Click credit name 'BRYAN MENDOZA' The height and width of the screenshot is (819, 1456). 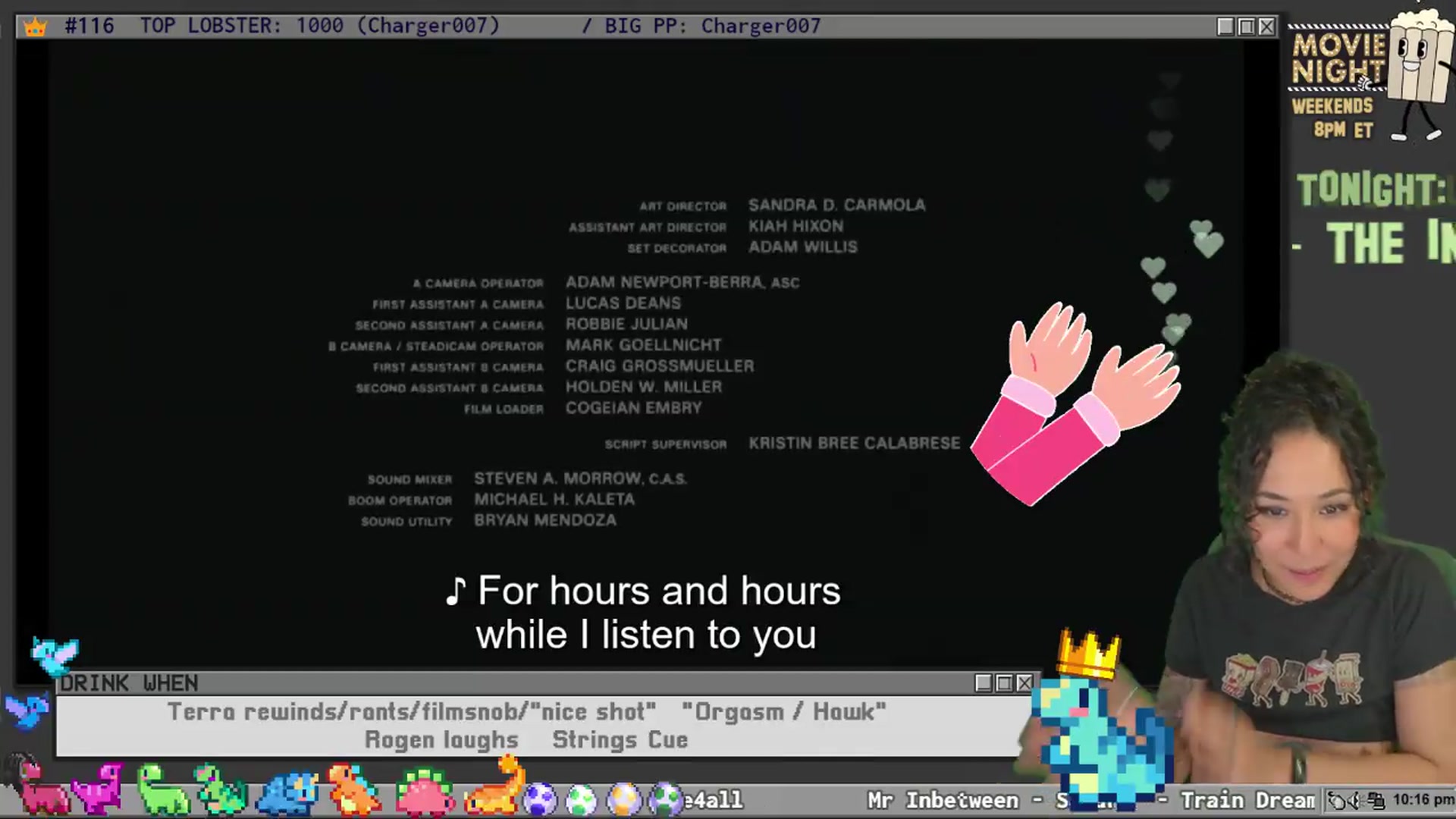pos(544,520)
